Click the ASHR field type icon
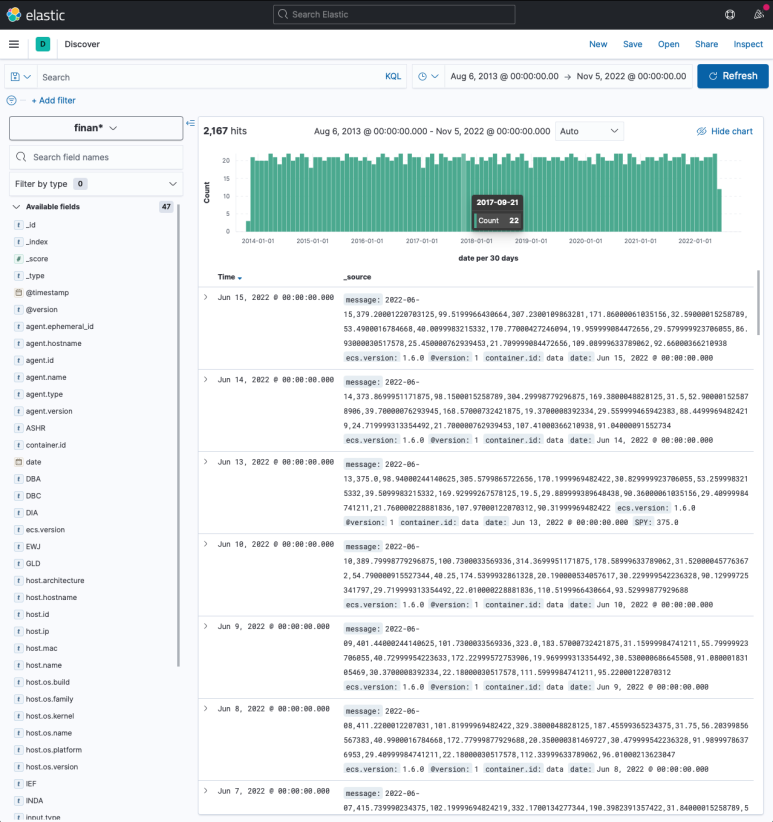This screenshot has width=773, height=822. pos(19,428)
